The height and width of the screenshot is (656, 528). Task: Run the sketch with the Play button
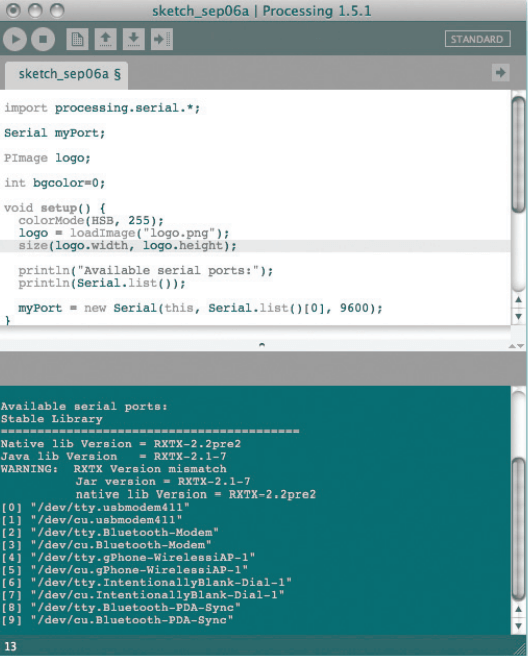click(15, 39)
